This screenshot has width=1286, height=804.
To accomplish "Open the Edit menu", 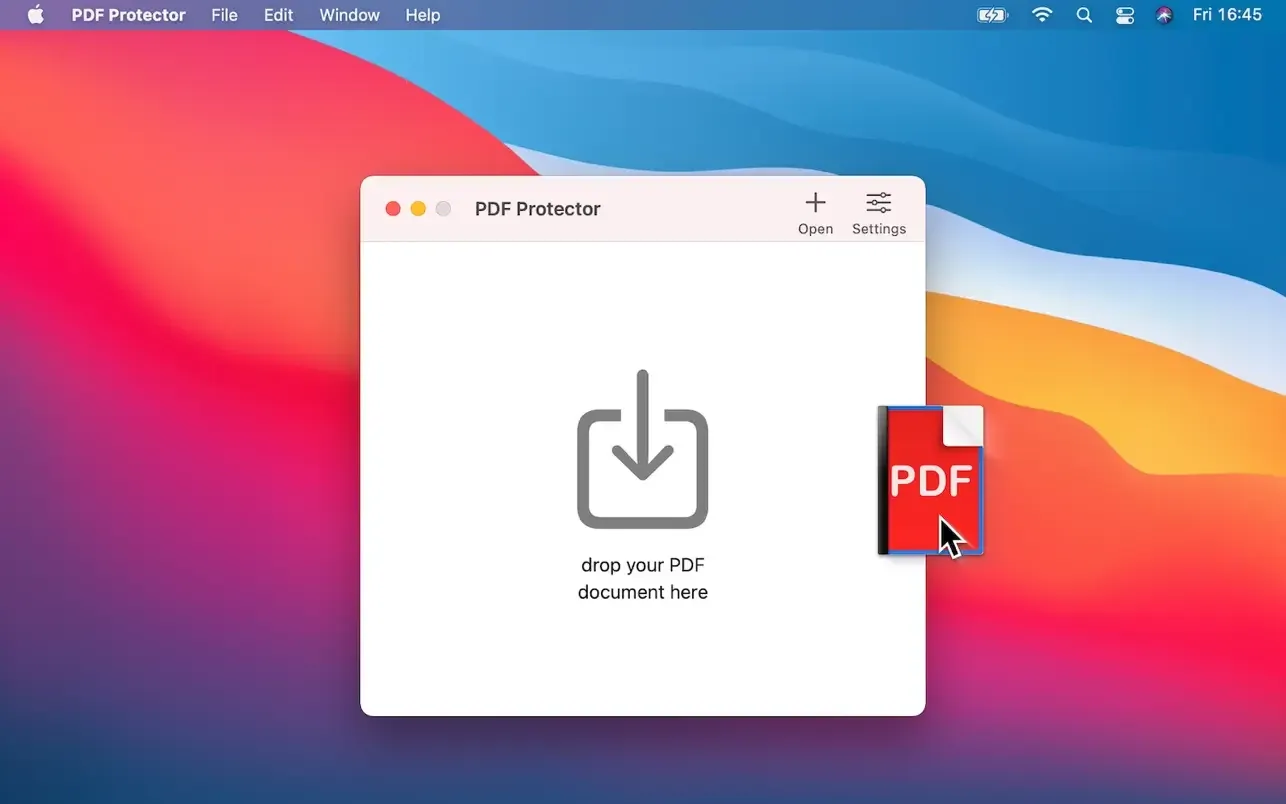I will click(278, 15).
